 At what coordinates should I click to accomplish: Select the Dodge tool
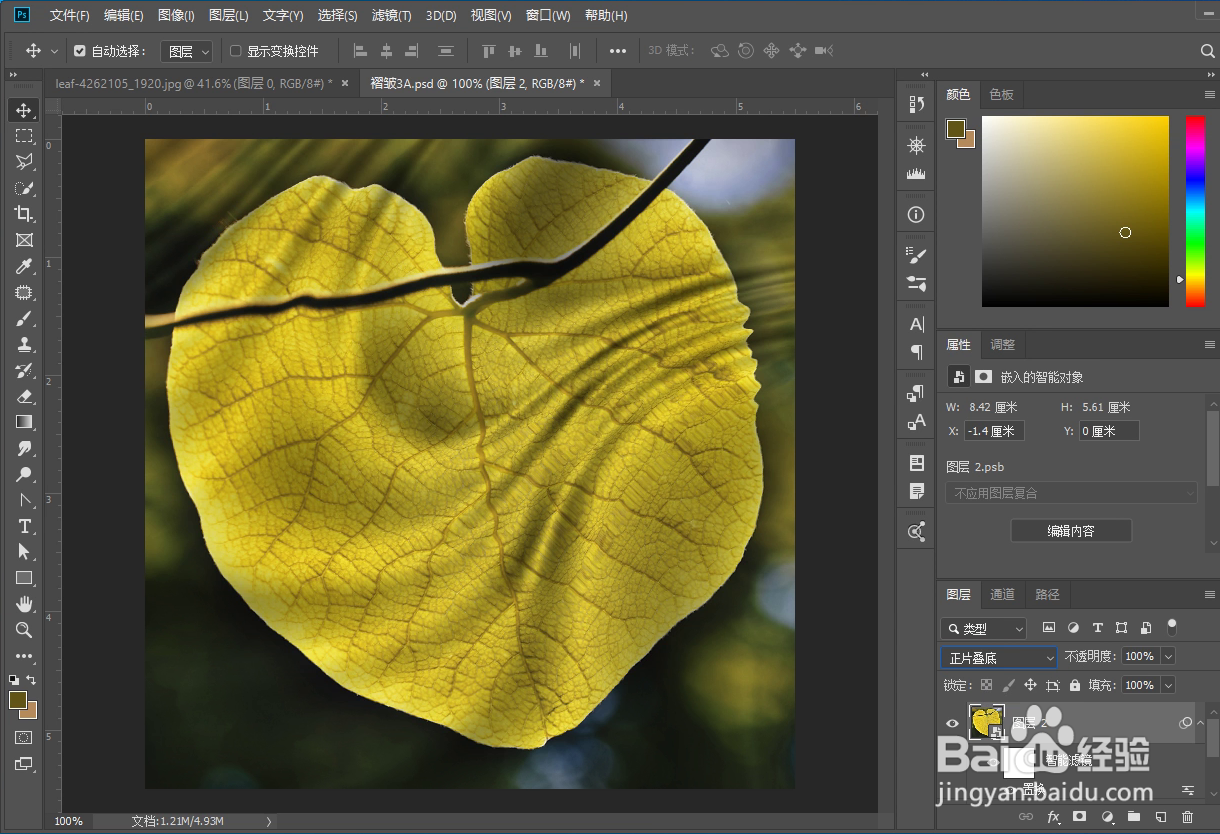coord(24,474)
